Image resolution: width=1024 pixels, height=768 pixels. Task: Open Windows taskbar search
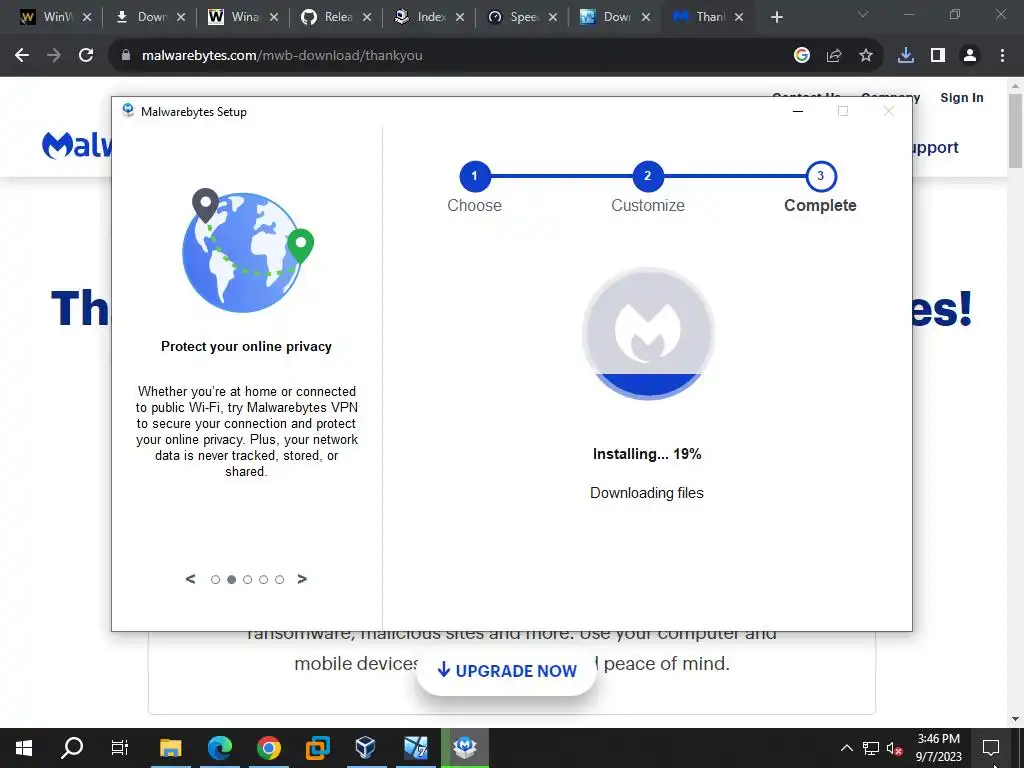(x=72, y=748)
